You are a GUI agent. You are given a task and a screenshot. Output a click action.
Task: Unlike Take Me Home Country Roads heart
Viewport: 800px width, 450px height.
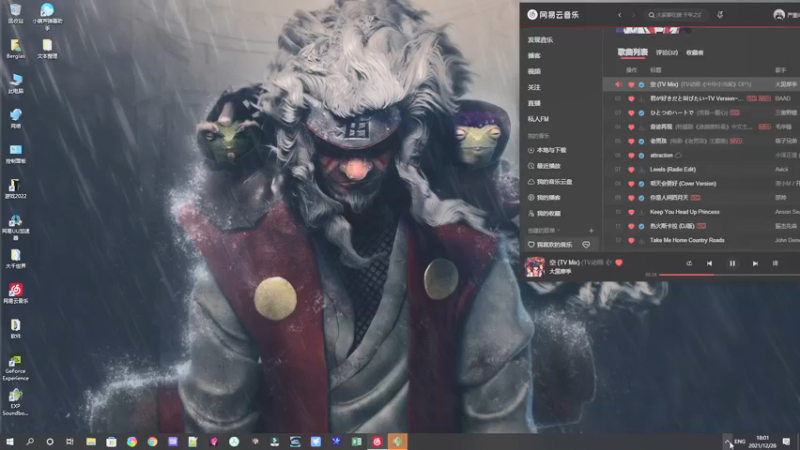pyautogui.click(x=631, y=240)
